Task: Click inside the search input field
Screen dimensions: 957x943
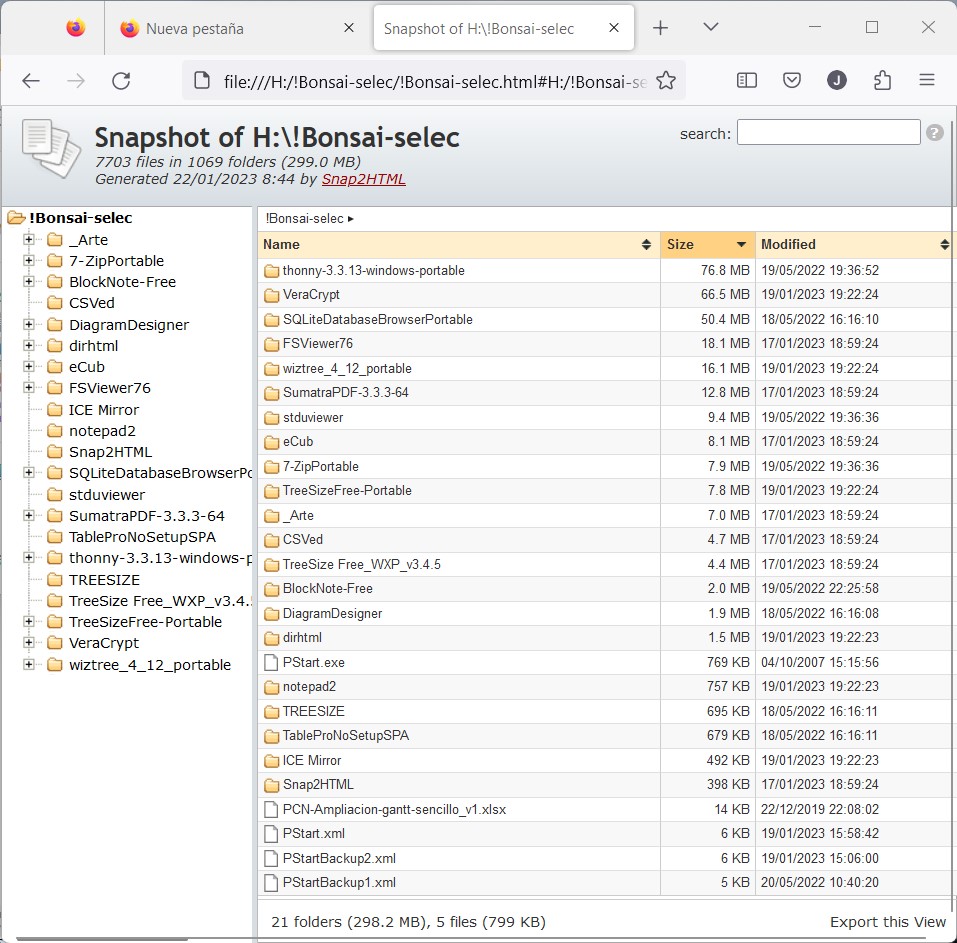Action: click(828, 132)
